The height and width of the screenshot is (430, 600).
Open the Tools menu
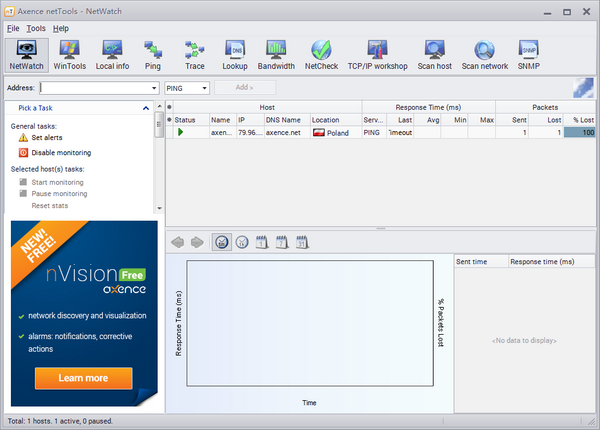[36, 28]
